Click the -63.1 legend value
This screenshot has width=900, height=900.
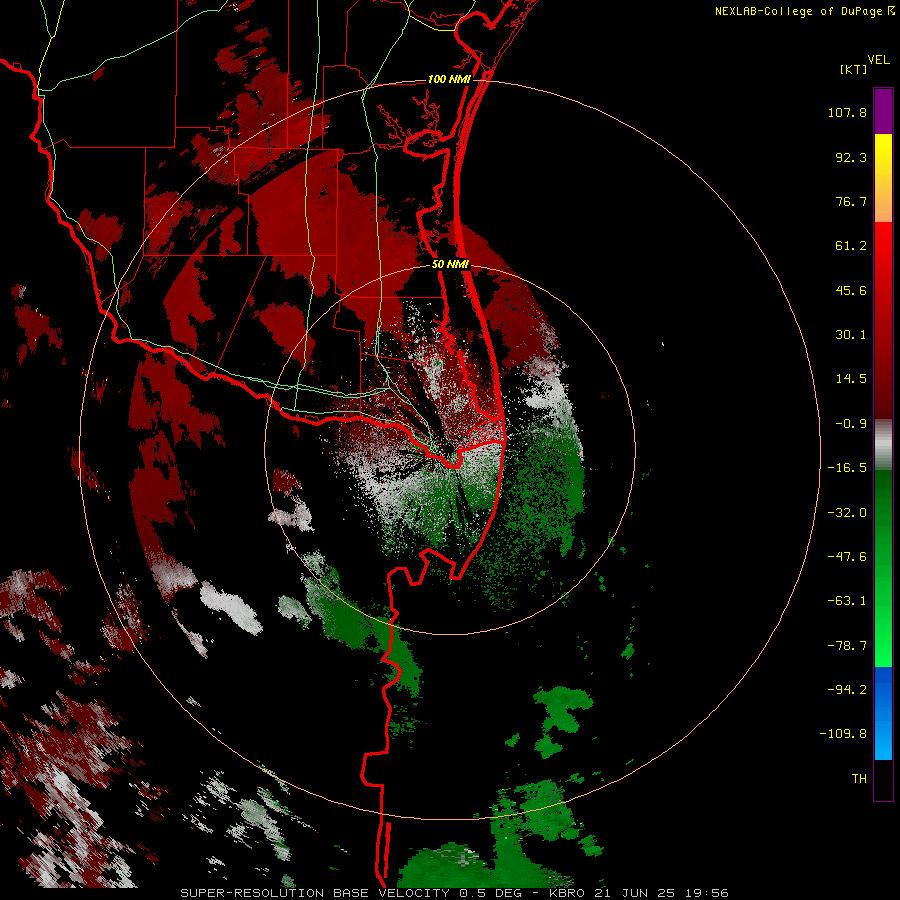pyautogui.click(x=847, y=601)
